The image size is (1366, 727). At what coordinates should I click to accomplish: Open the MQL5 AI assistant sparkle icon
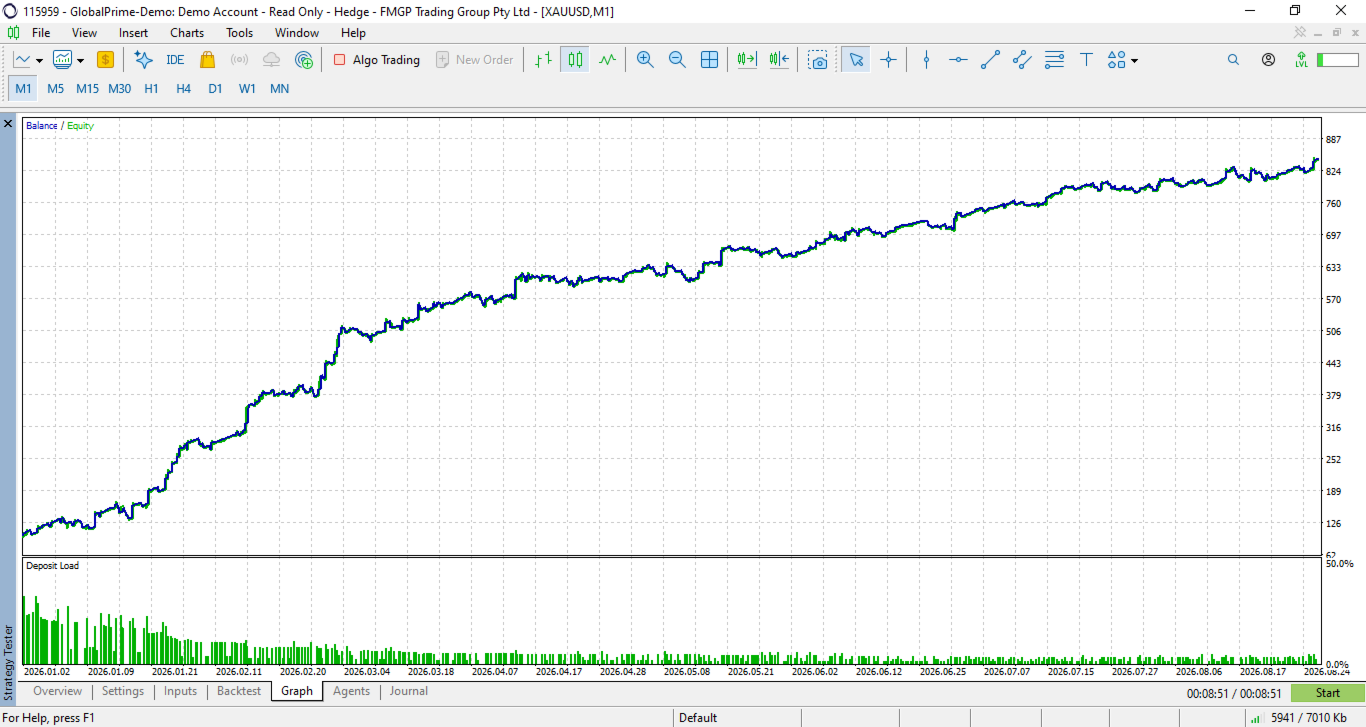[x=143, y=60]
